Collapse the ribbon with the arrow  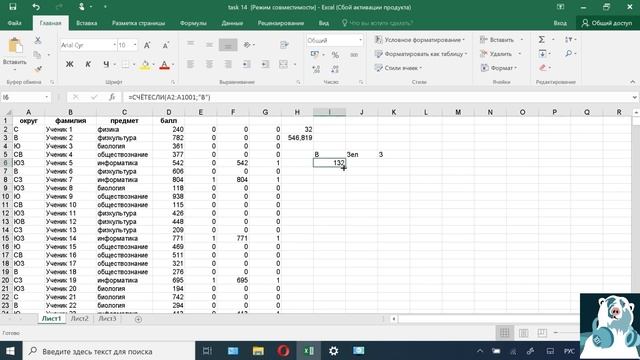(632, 82)
